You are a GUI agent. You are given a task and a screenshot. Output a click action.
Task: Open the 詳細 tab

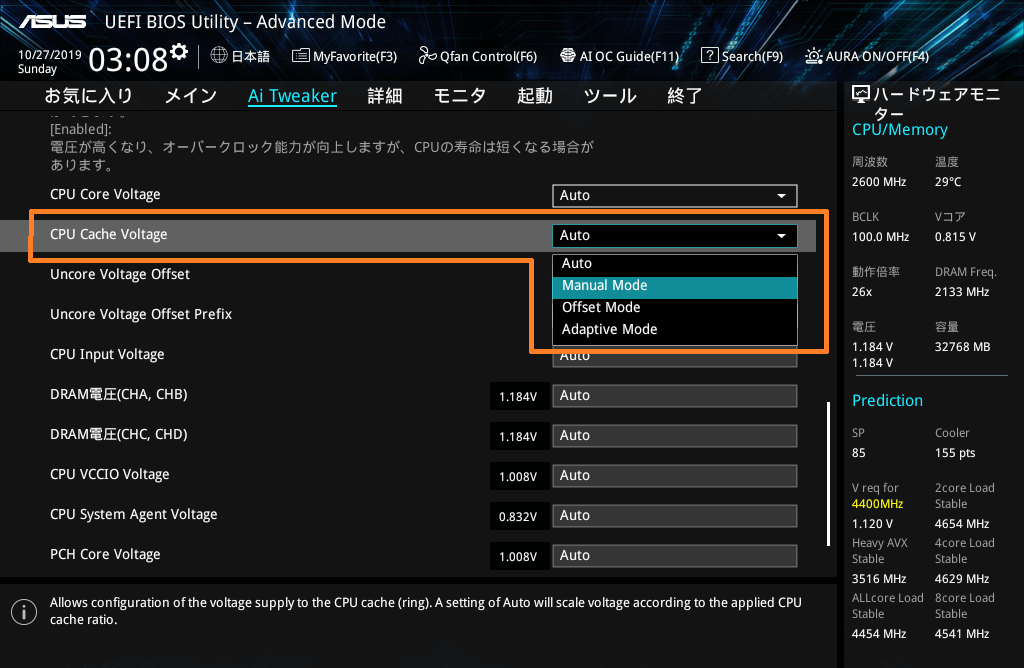tap(385, 96)
